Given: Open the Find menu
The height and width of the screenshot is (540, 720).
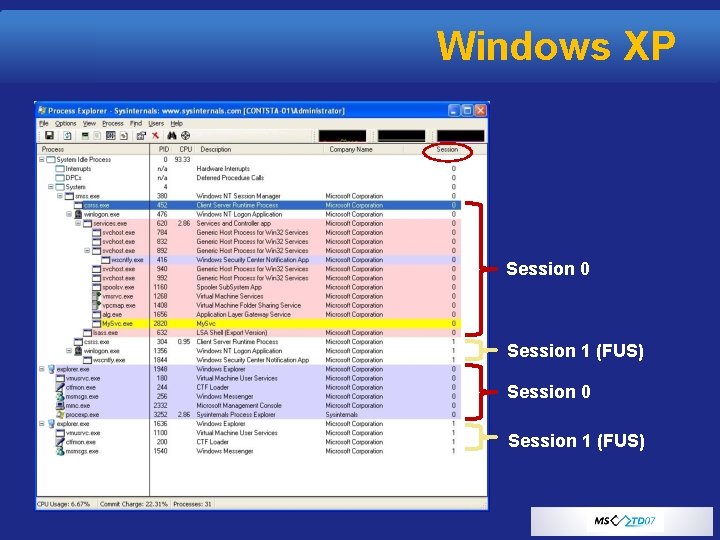Looking at the screenshot, I should (x=136, y=124).
